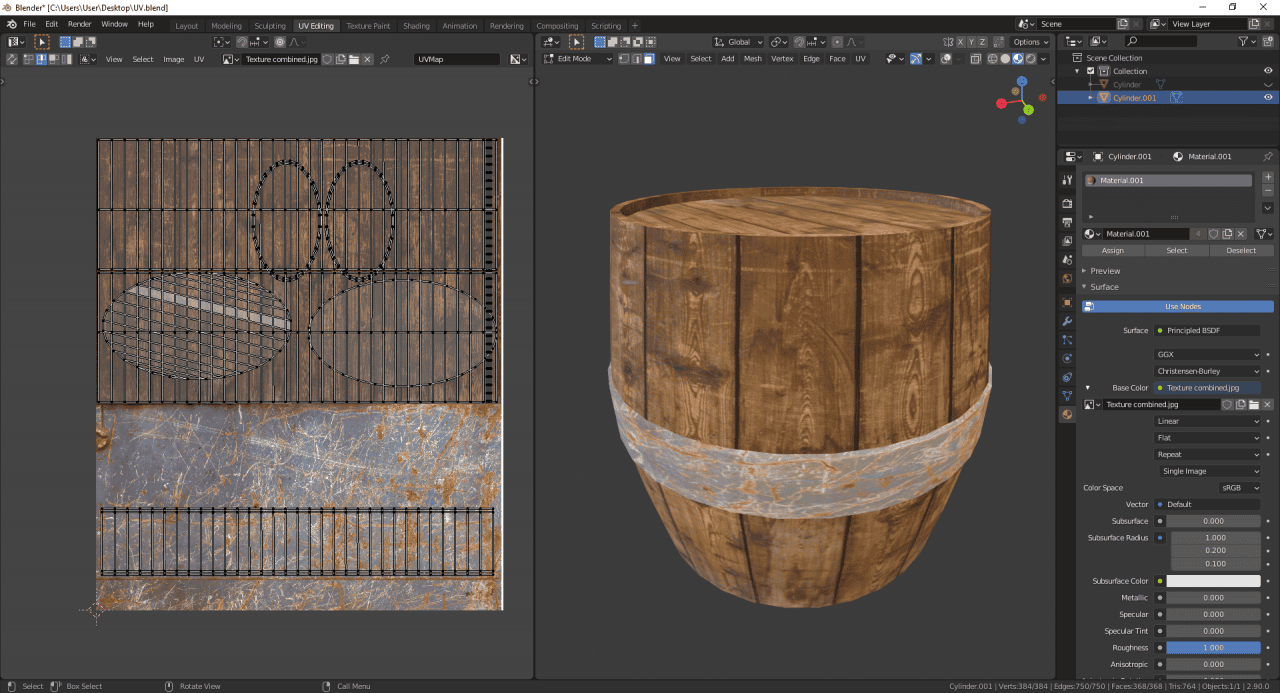
Task: Select the Edge select mode icon
Action: (x=637, y=58)
